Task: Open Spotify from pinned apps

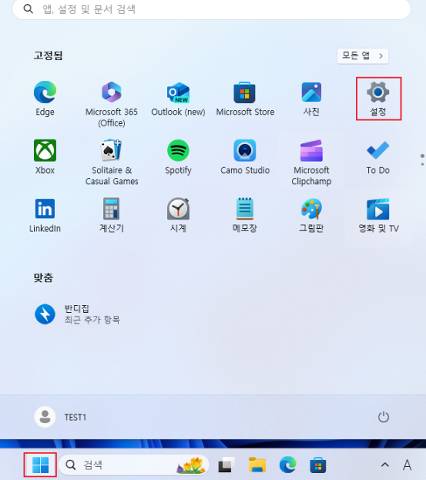Action: tap(178, 157)
